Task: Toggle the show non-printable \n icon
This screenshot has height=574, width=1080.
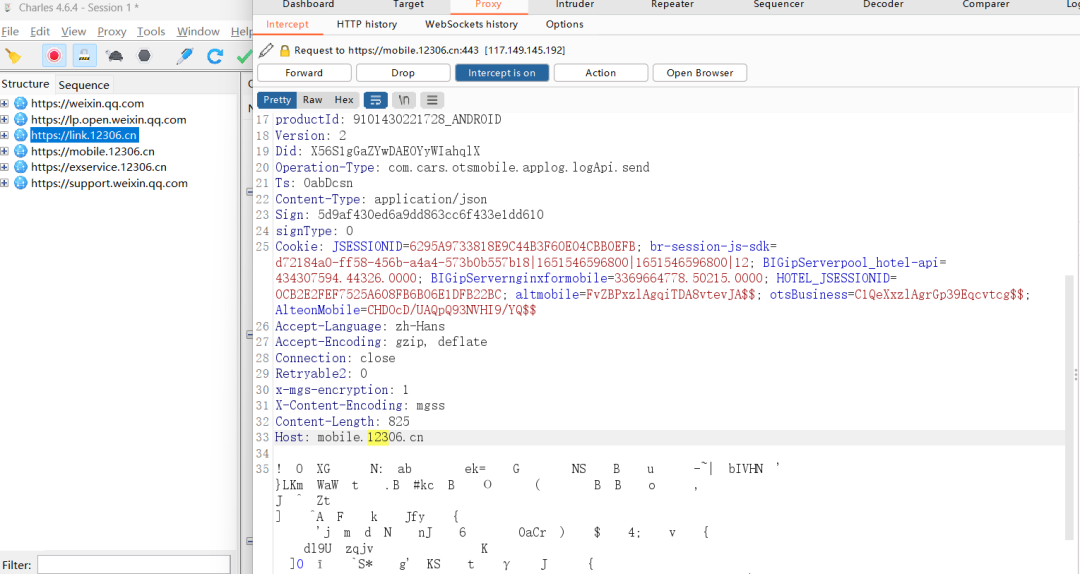Action: tap(404, 100)
